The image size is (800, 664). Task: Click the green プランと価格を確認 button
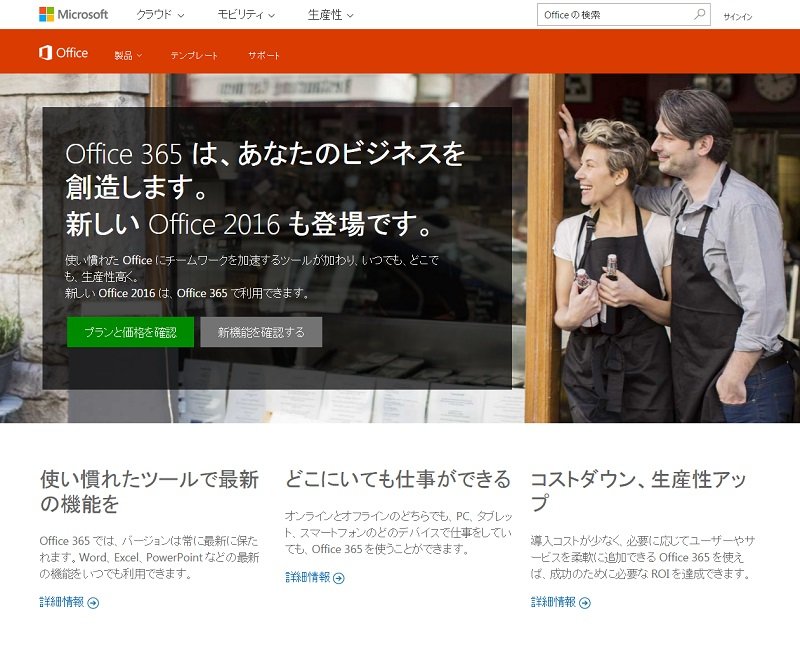tap(131, 332)
